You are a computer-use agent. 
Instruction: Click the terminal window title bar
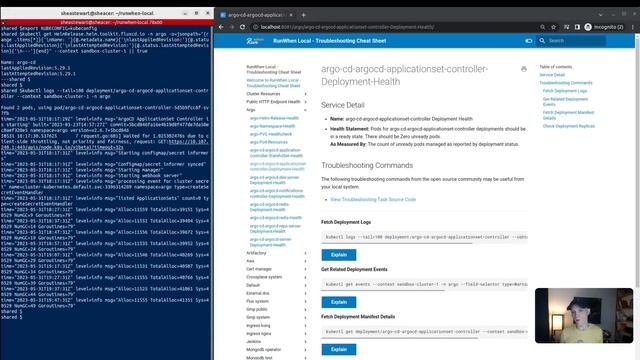point(107,13)
